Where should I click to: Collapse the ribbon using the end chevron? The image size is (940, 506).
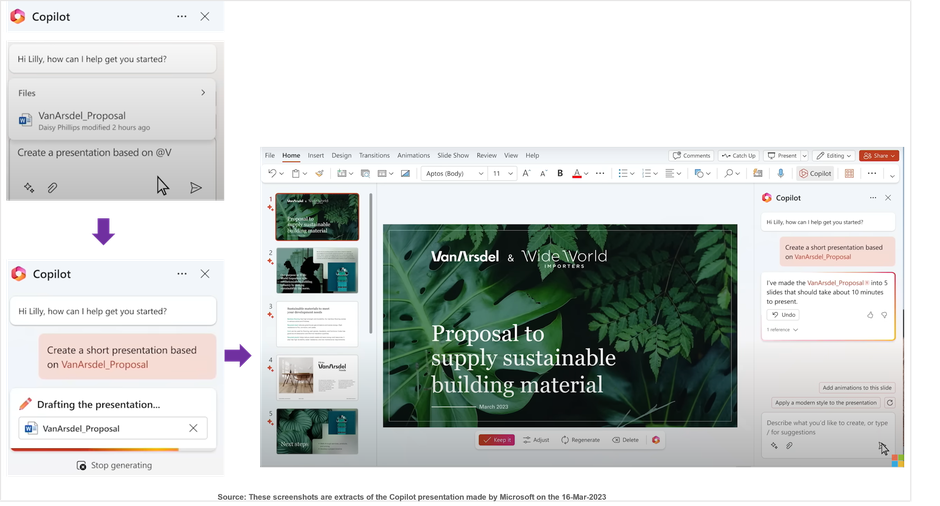[x=893, y=176]
